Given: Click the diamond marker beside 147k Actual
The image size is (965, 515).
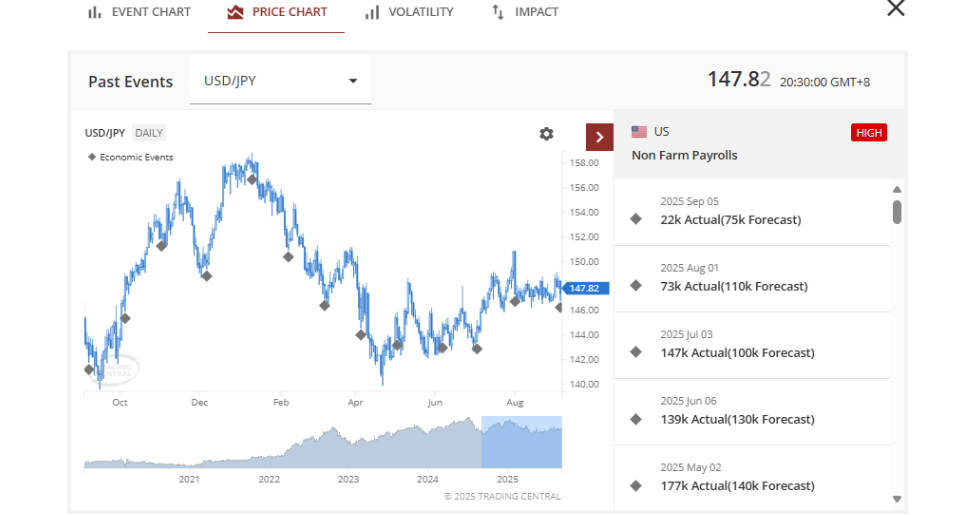Looking at the screenshot, I should (636, 352).
